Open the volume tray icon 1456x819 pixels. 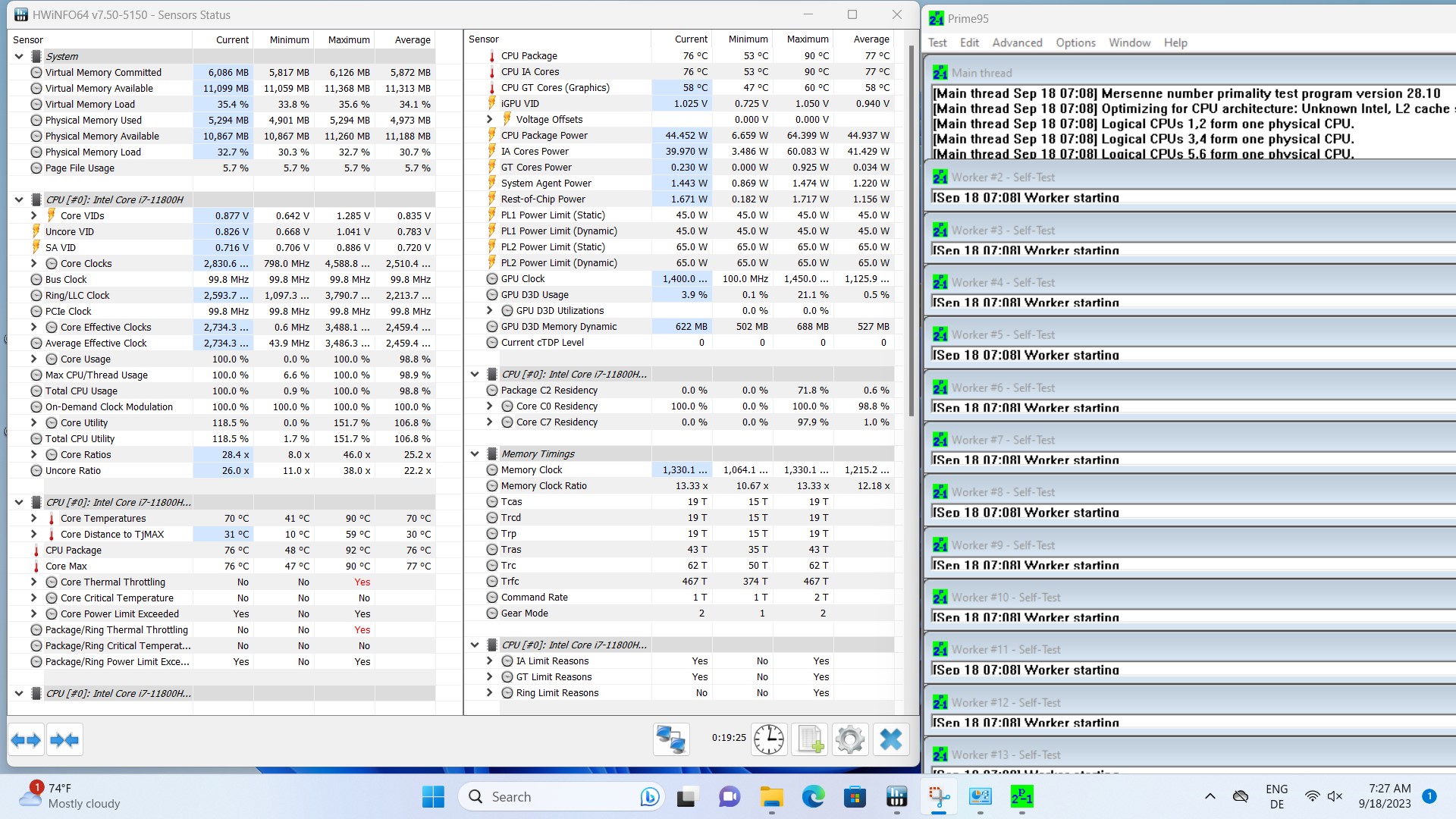coord(1335,796)
